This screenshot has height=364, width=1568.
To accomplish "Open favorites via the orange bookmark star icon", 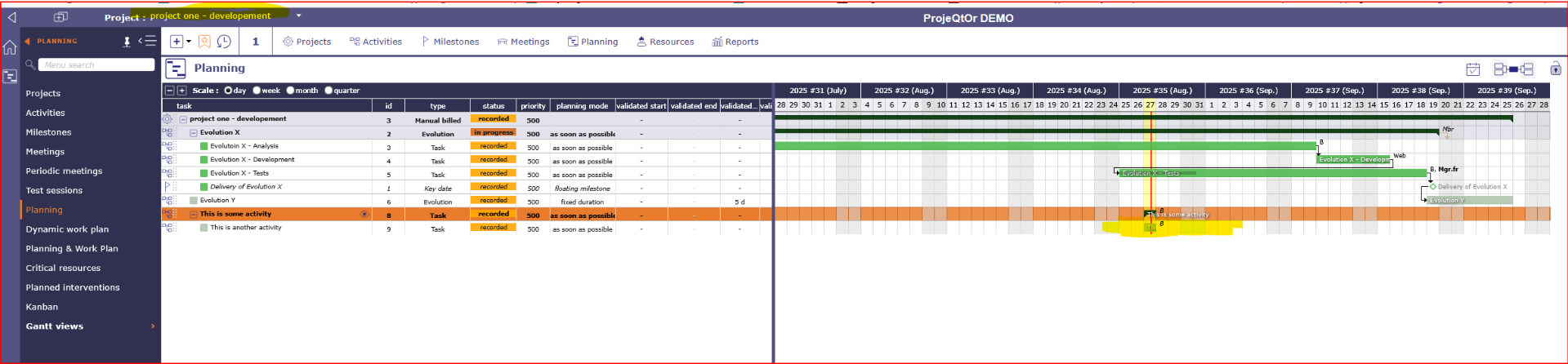I will [204, 41].
